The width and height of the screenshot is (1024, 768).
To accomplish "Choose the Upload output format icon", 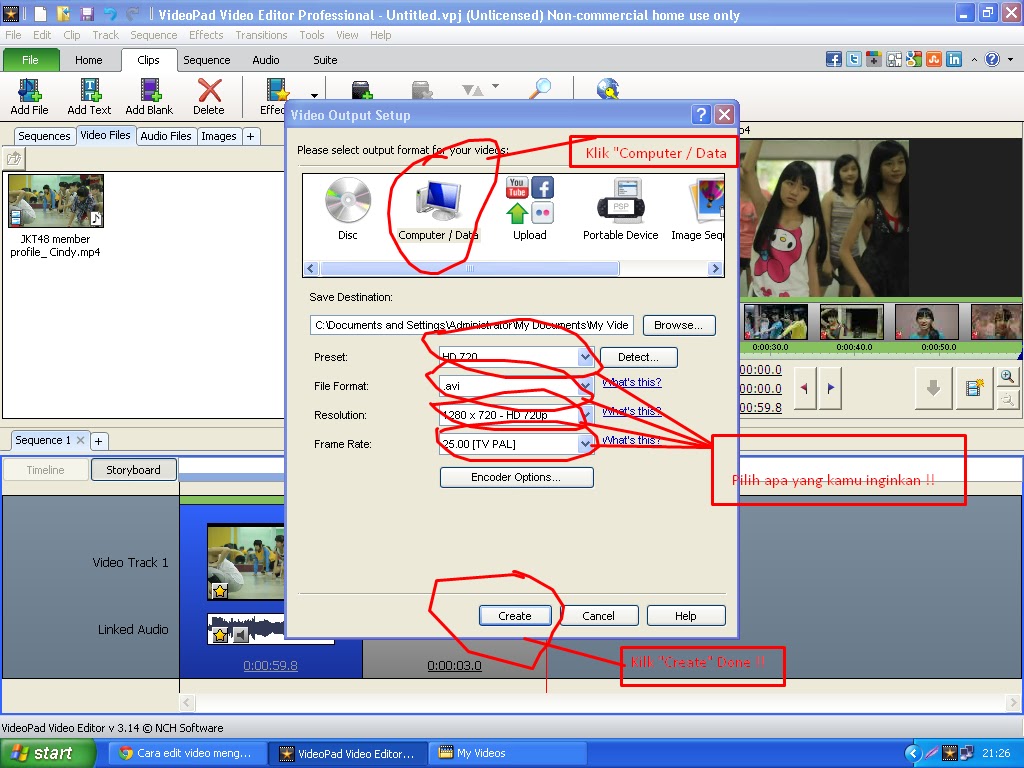I will click(530, 209).
